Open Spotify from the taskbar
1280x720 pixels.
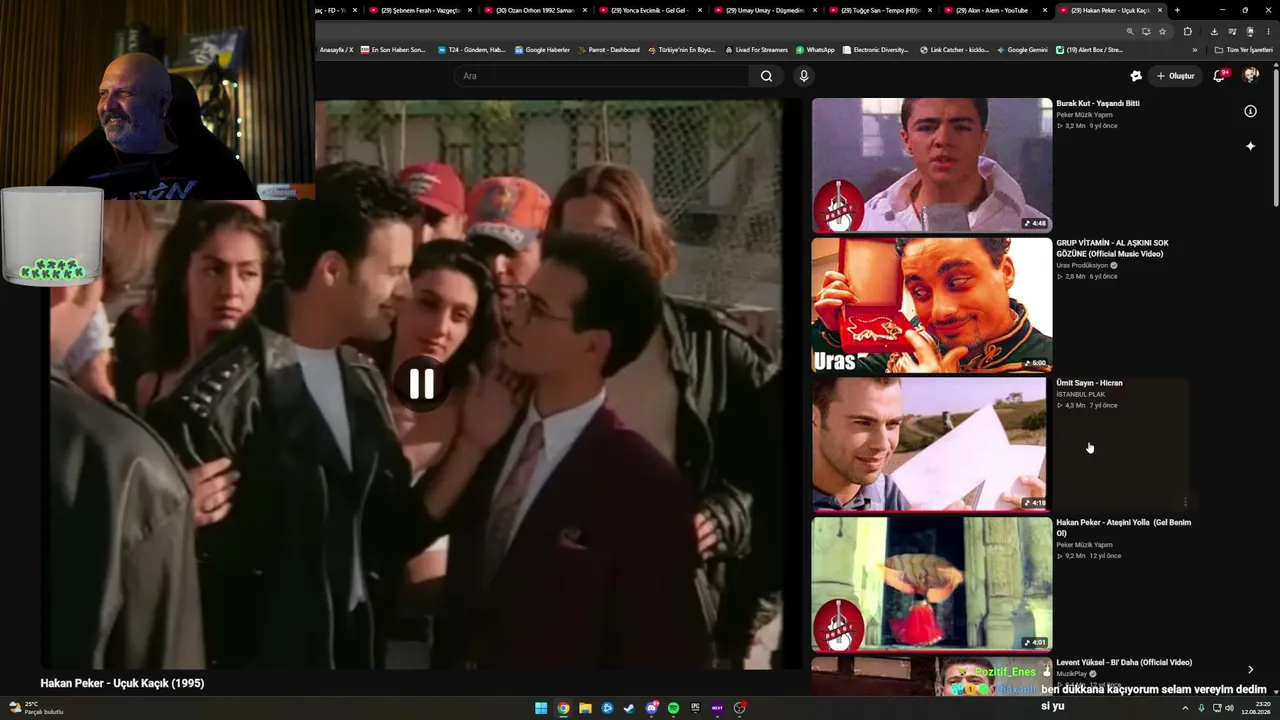(x=673, y=708)
